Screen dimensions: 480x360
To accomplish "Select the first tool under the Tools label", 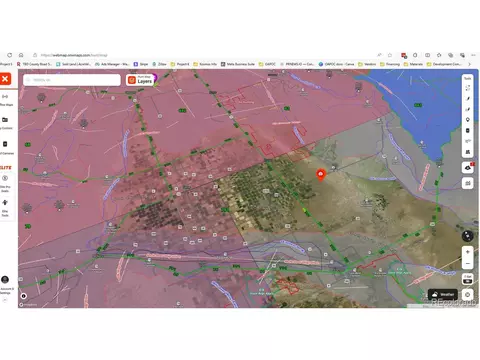I will tap(468, 88).
